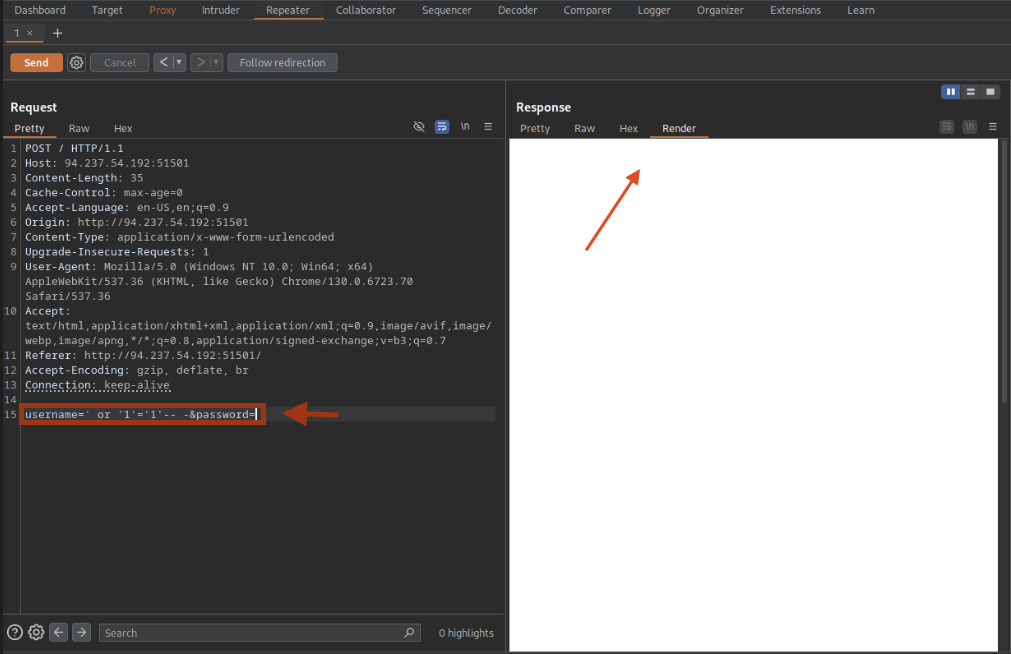Select Response Hex view tab
The height and width of the screenshot is (654, 1011).
coord(629,128)
